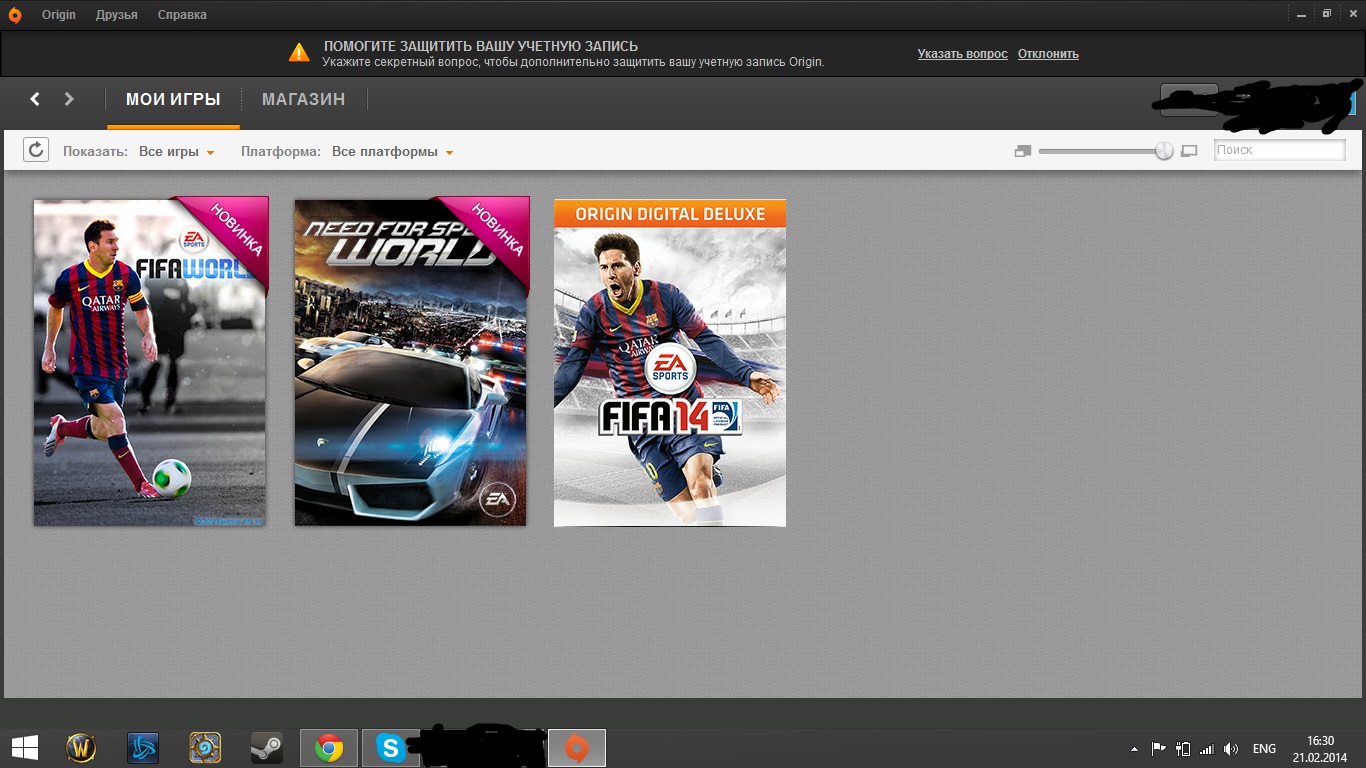Open Steam from the taskbar

(267, 748)
